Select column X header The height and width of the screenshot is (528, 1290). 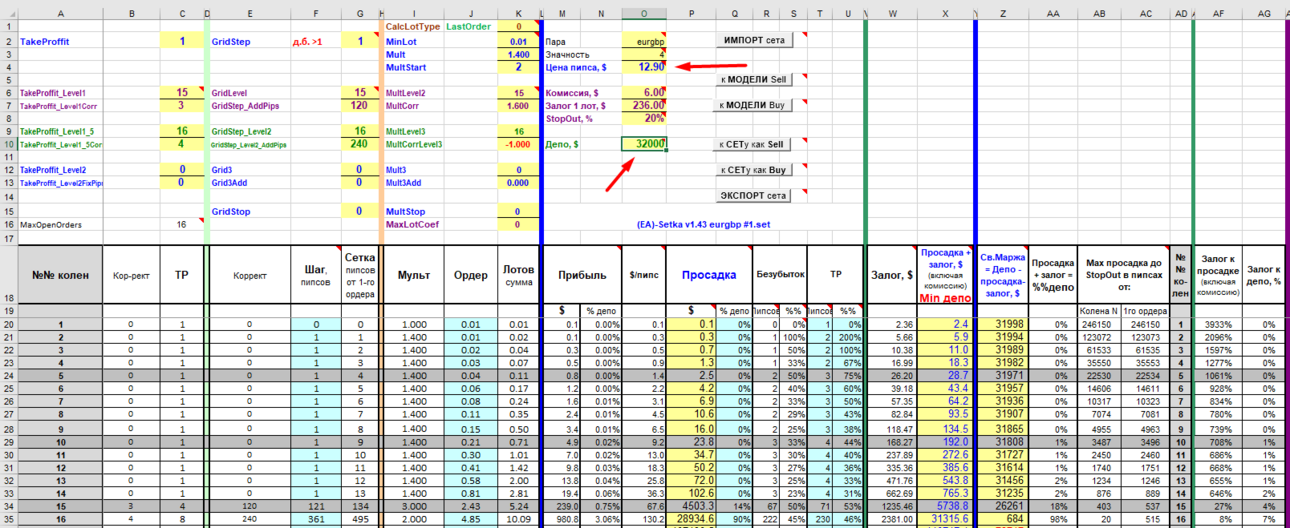945,13
